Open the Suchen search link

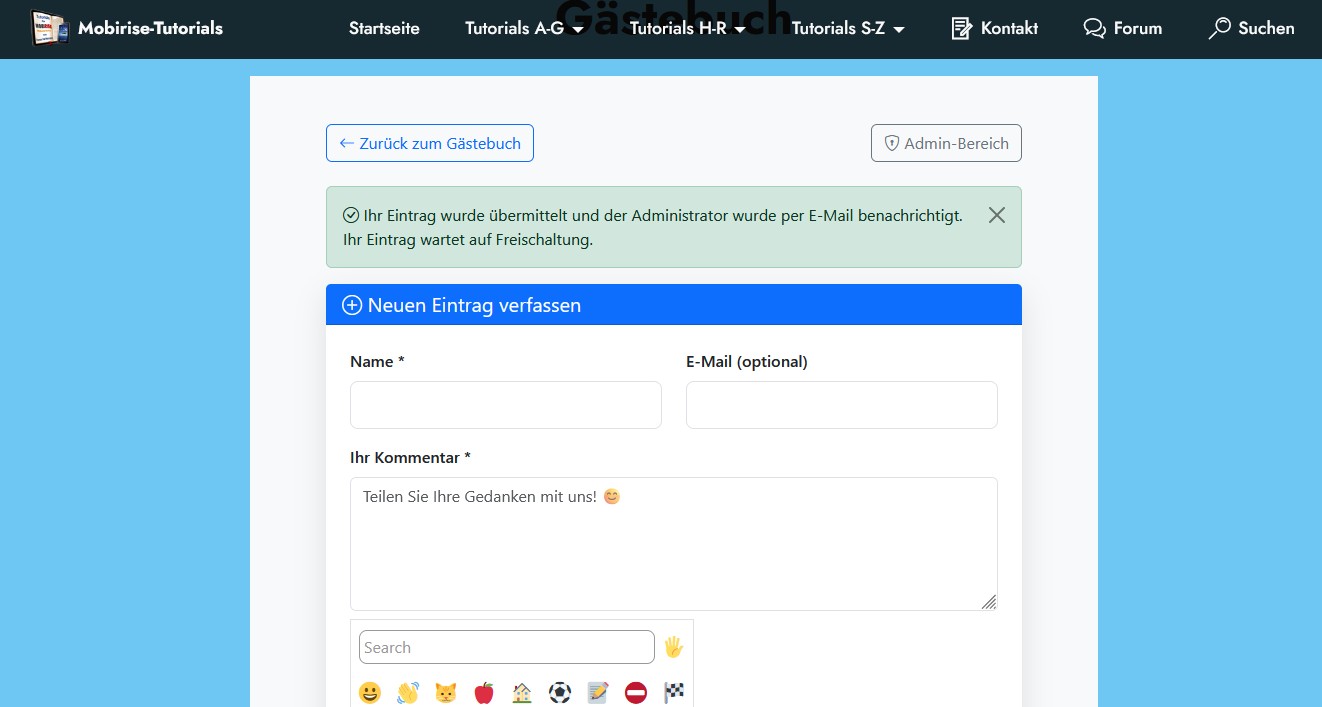pos(1251,28)
